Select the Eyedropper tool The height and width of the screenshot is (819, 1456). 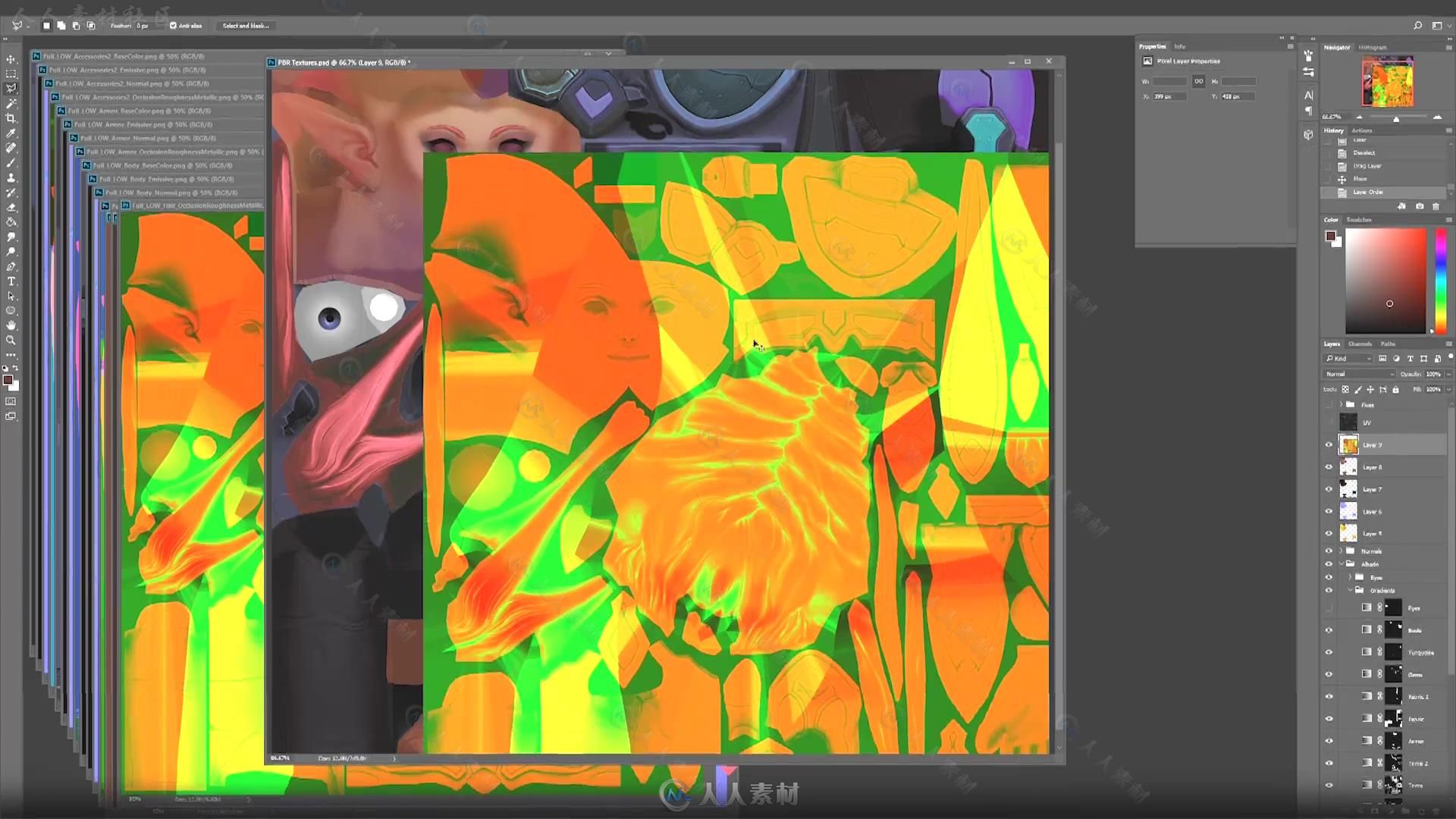[x=11, y=133]
